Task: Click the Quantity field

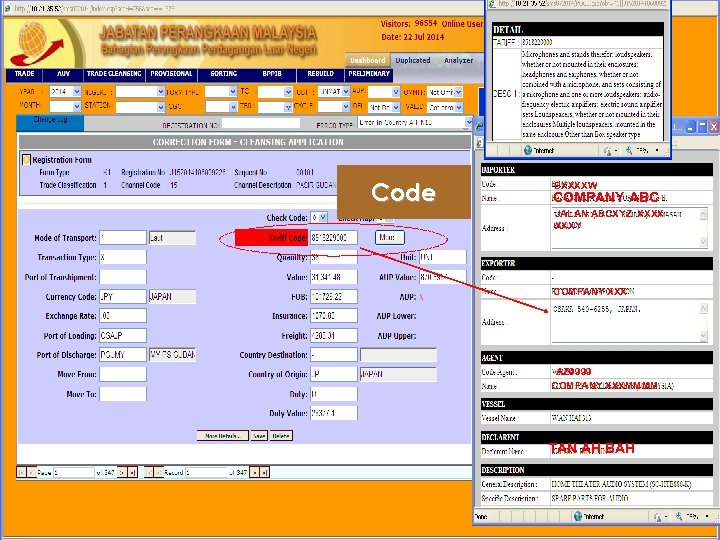Action: pos(334,257)
